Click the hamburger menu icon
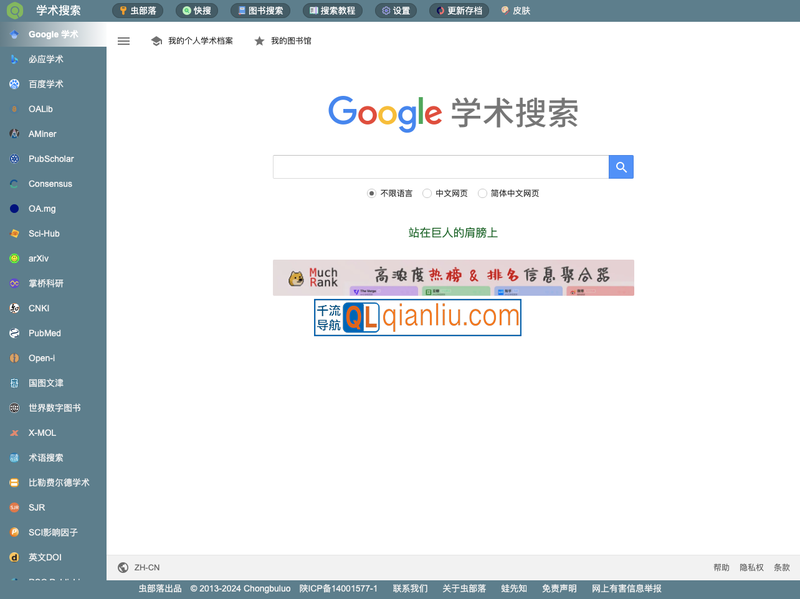800x599 pixels. tap(124, 41)
